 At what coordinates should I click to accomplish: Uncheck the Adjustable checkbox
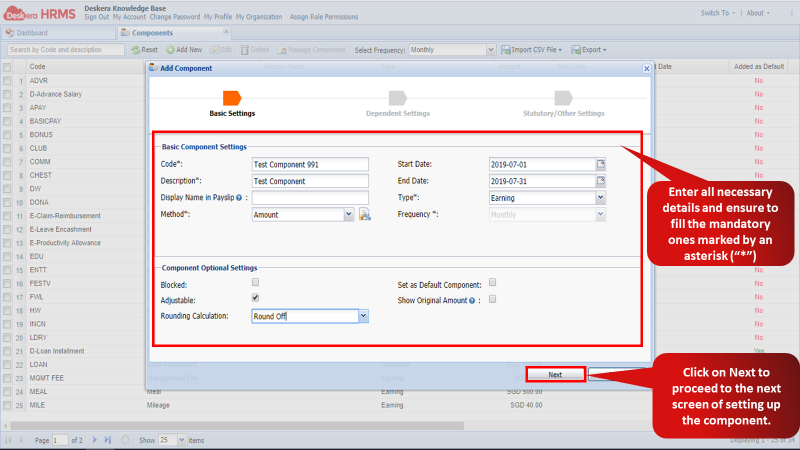(x=255, y=297)
